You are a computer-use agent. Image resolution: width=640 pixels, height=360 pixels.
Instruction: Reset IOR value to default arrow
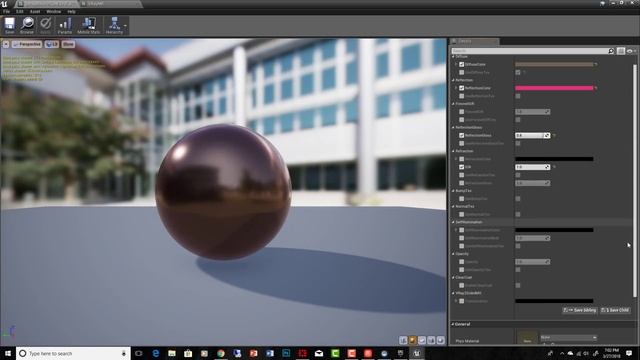pos(554,167)
